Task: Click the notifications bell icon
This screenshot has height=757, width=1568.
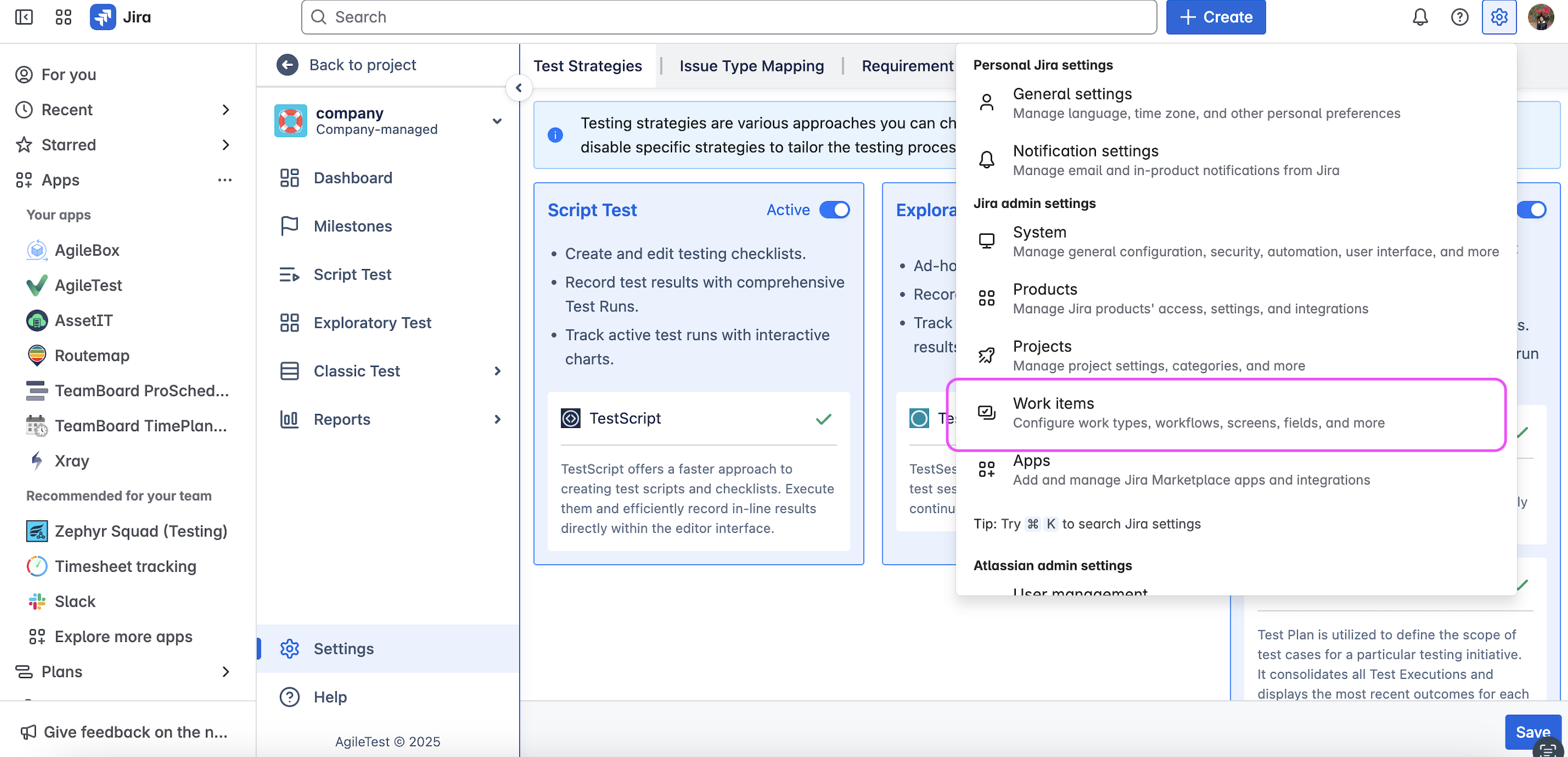Action: [1420, 17]
